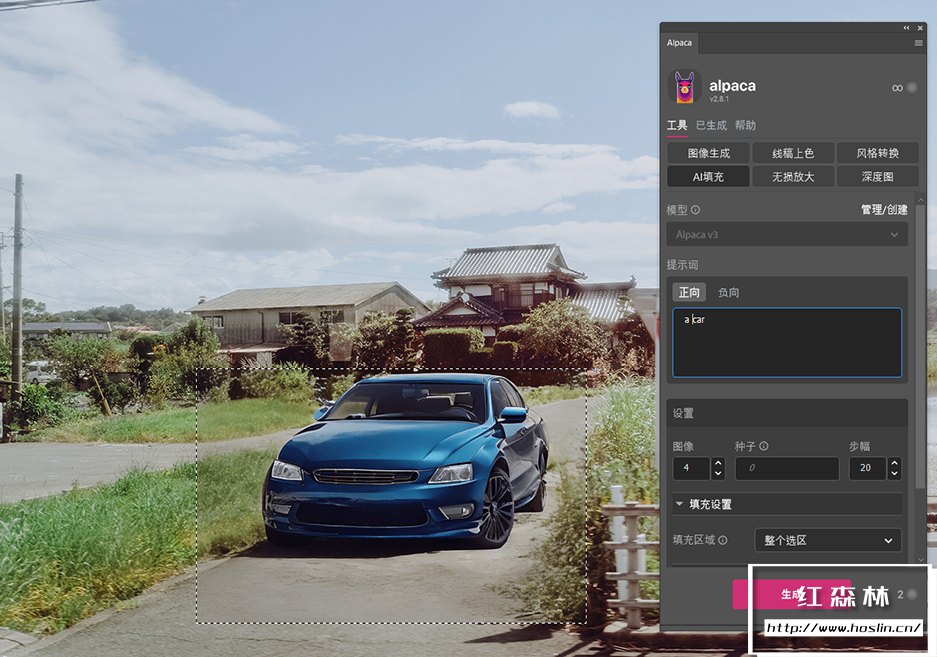This screenshot has height=657, width=937.
Task: Click the credits coin icon near the infinity symbol
Action: point(911,87)
